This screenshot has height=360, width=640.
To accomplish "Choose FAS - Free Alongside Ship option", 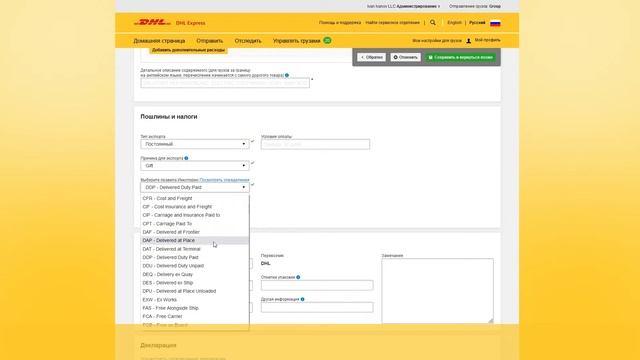I will tap(195, 308).
